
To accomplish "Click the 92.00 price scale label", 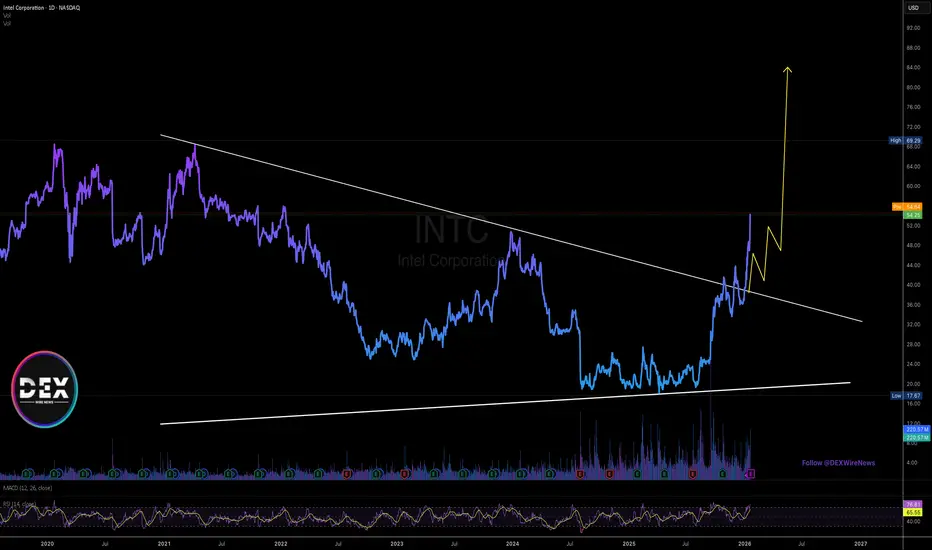I will [x=913, y=28].
